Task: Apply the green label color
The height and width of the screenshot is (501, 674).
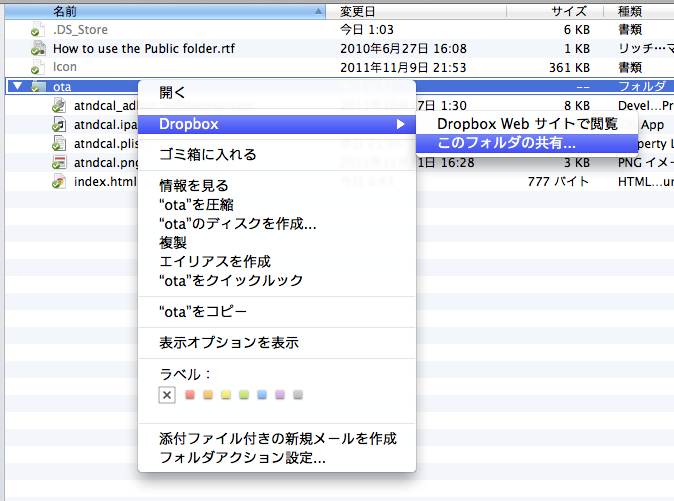Action: pos(244,394)
